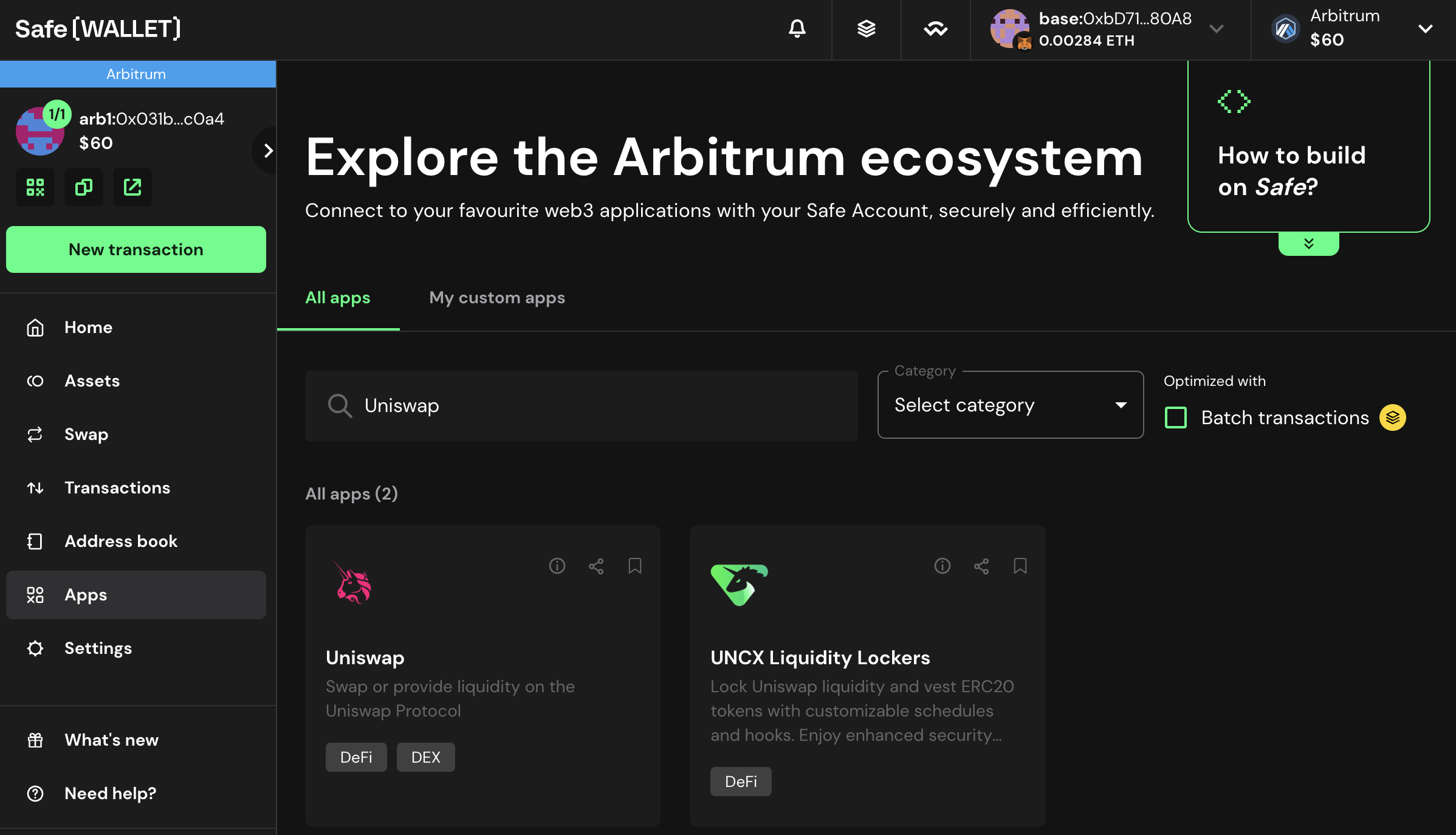Open the QR code icon for wallet
1456x835 pixels.
pos(35,186)
